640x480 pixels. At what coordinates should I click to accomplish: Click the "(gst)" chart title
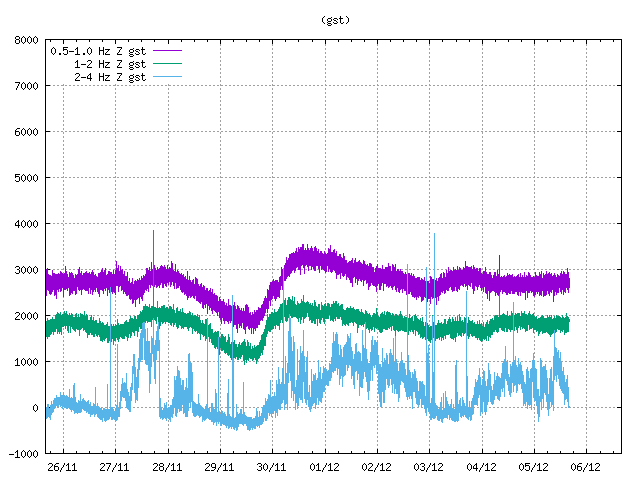[335, 19]
